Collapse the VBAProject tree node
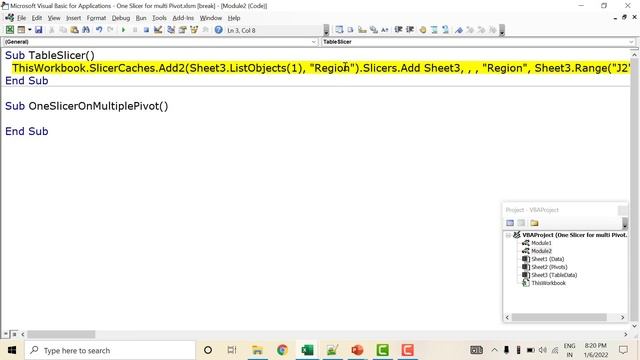The height and width of the screenshot is (360, 640). (x=508, y=235)
